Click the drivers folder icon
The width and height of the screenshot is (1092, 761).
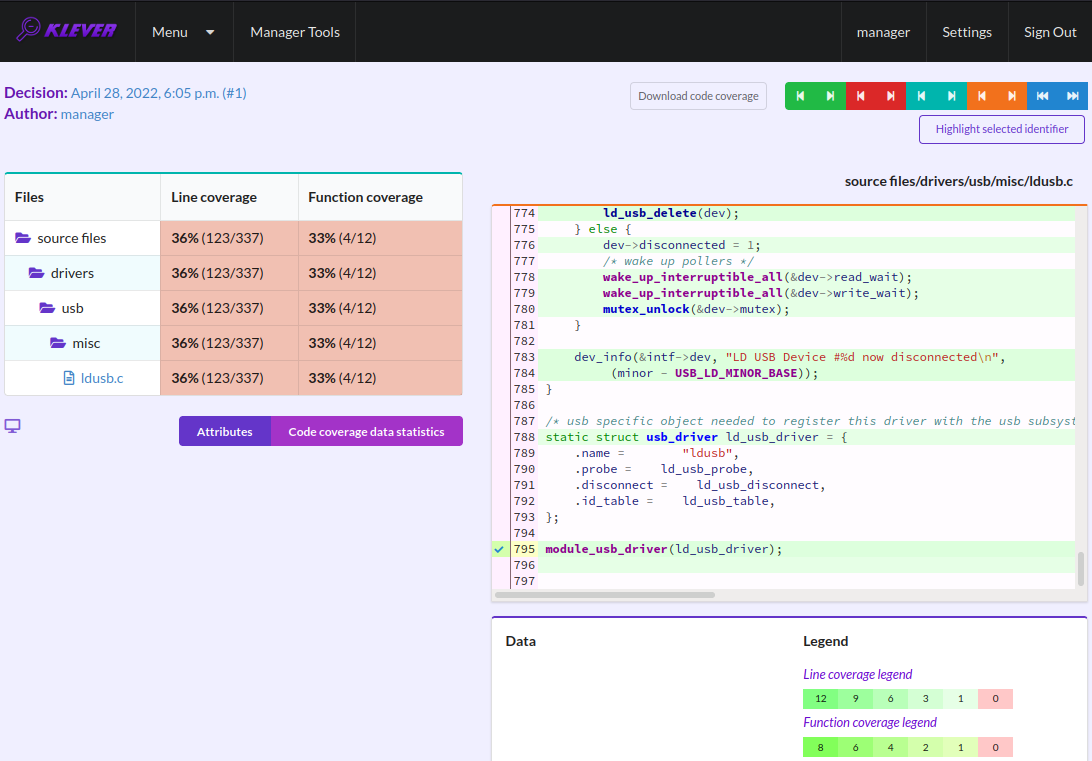pos(36,273)
